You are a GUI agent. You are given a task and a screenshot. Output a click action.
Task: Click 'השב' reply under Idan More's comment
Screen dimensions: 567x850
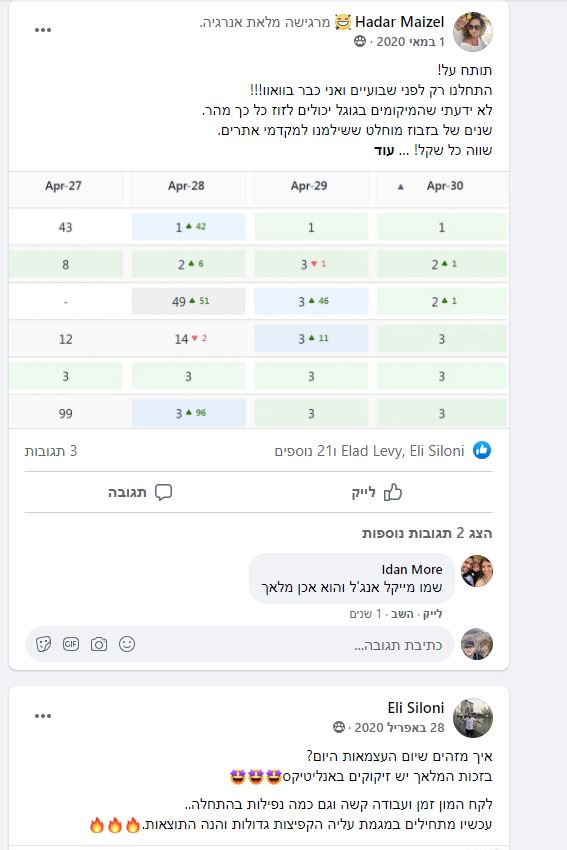(x=402, y=614)
